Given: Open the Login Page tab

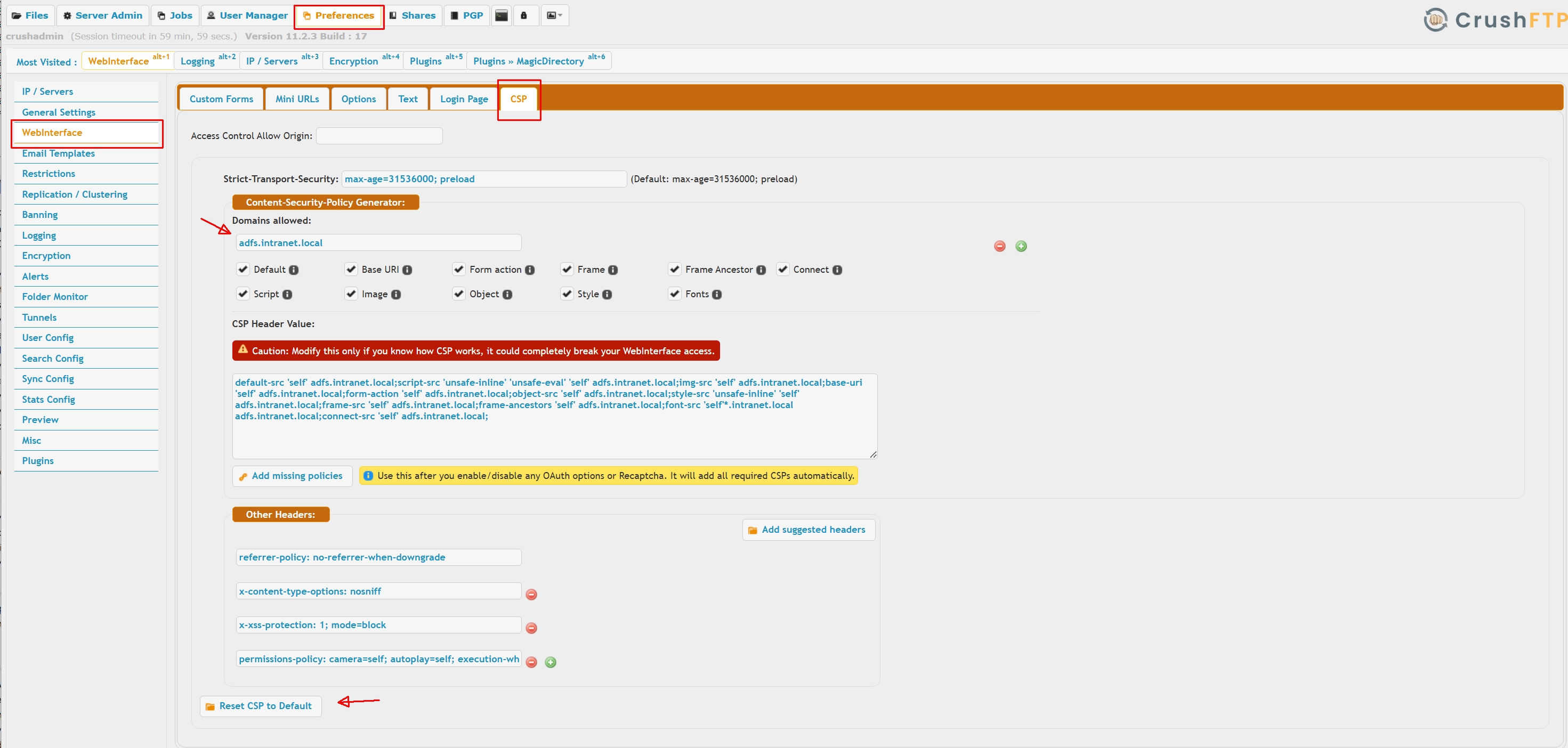Looking at the screenshot, I should pyautogui.click(x=464, y=99).
